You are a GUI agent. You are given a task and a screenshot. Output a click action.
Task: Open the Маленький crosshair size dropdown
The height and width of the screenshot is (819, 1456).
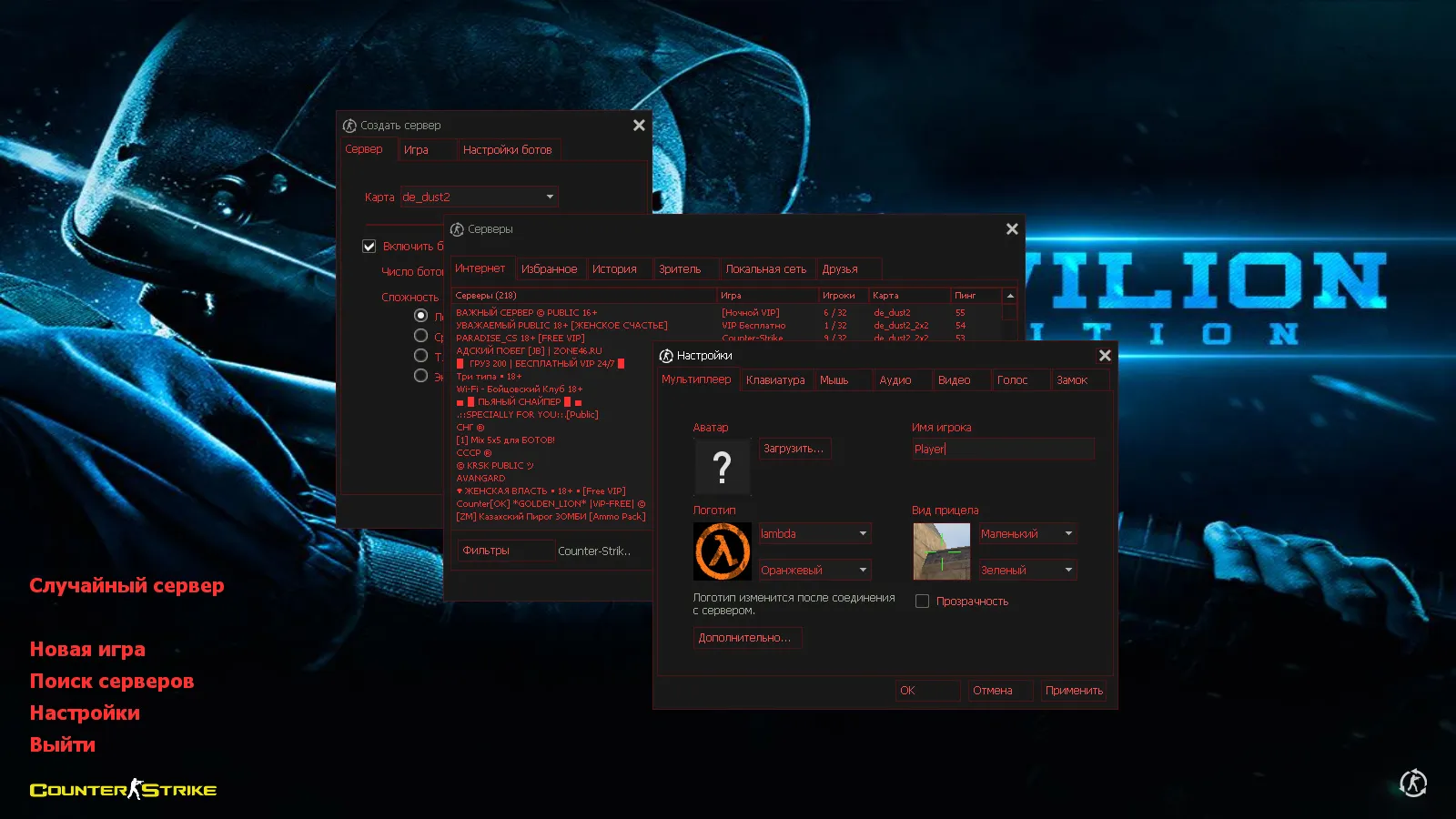point(1027,534)
